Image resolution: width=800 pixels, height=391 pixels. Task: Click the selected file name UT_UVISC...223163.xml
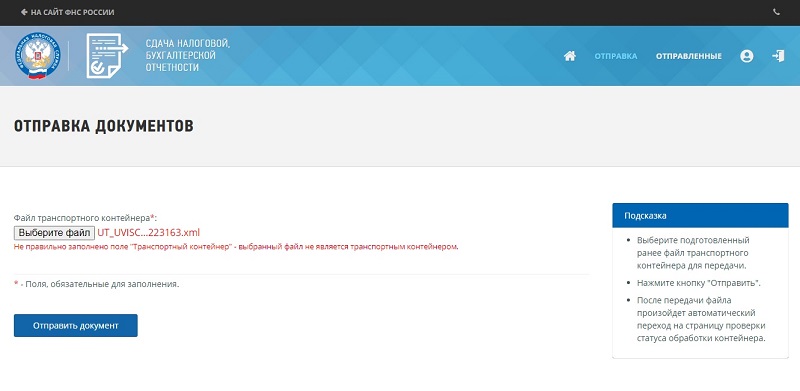pyautogui.click(x=148, y=233)
